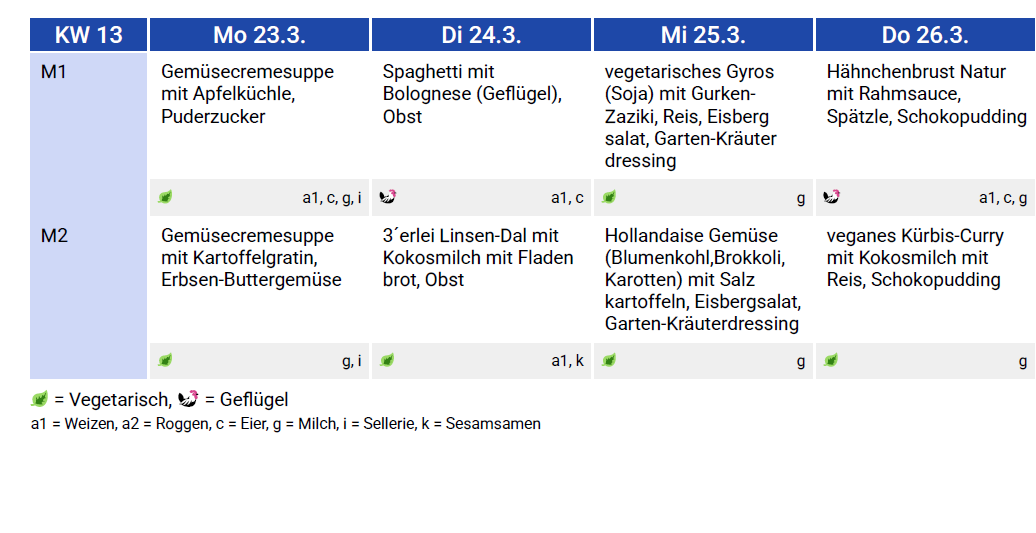Click the veganes Kürbis-Curry meal text
The height and width of the screenshot is (533, 1036).
point(913,257)
